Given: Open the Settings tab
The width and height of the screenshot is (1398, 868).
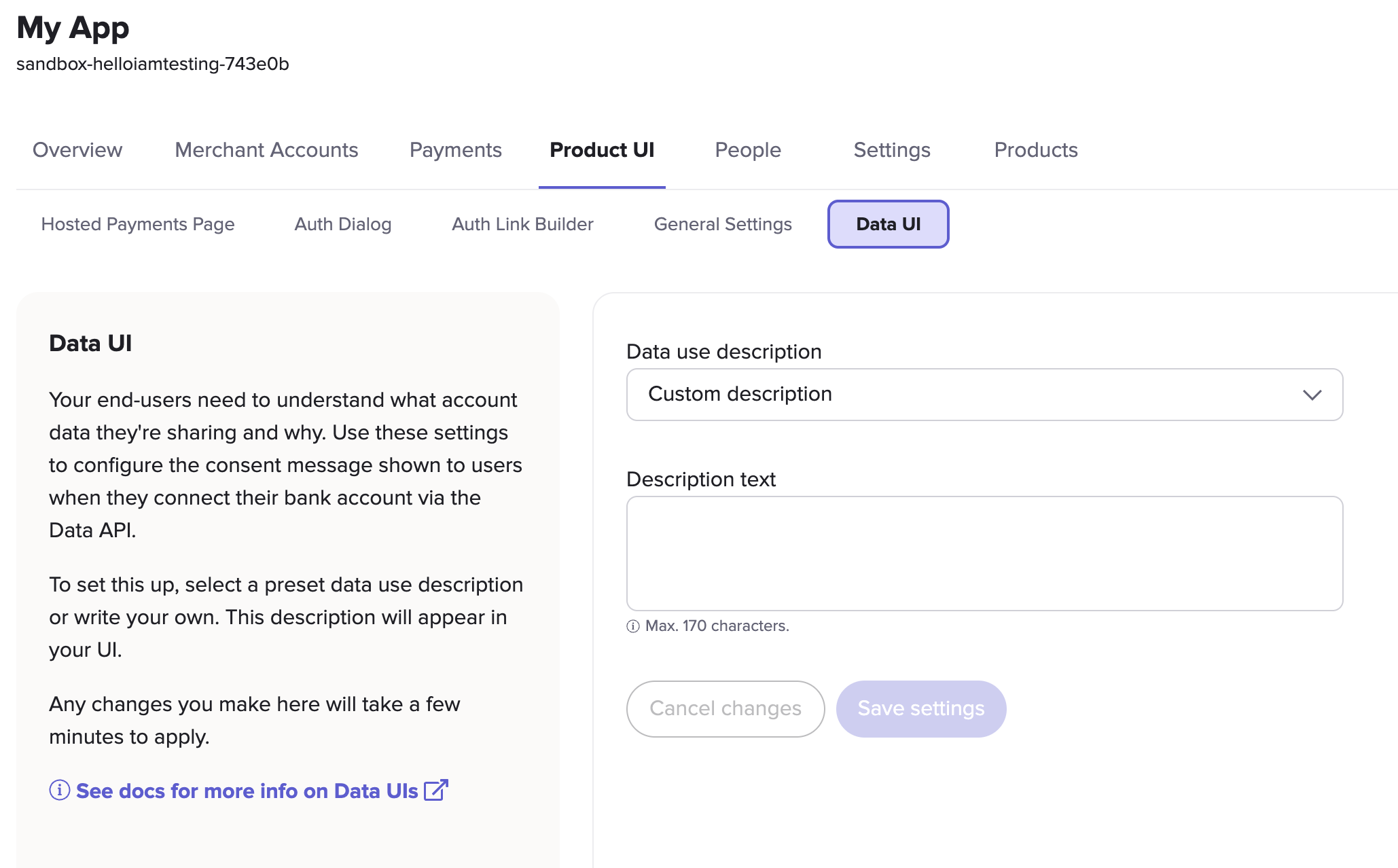Looking at the screenshot, I should (x=891, y=150).
